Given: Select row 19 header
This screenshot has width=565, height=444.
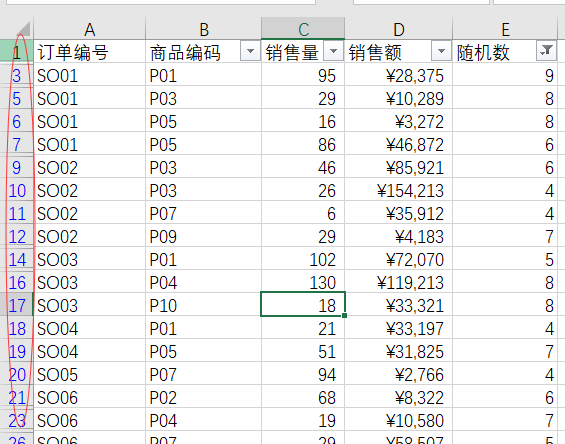Looking at the screenshot, I should pyautogui.click(x=17, y=351).
